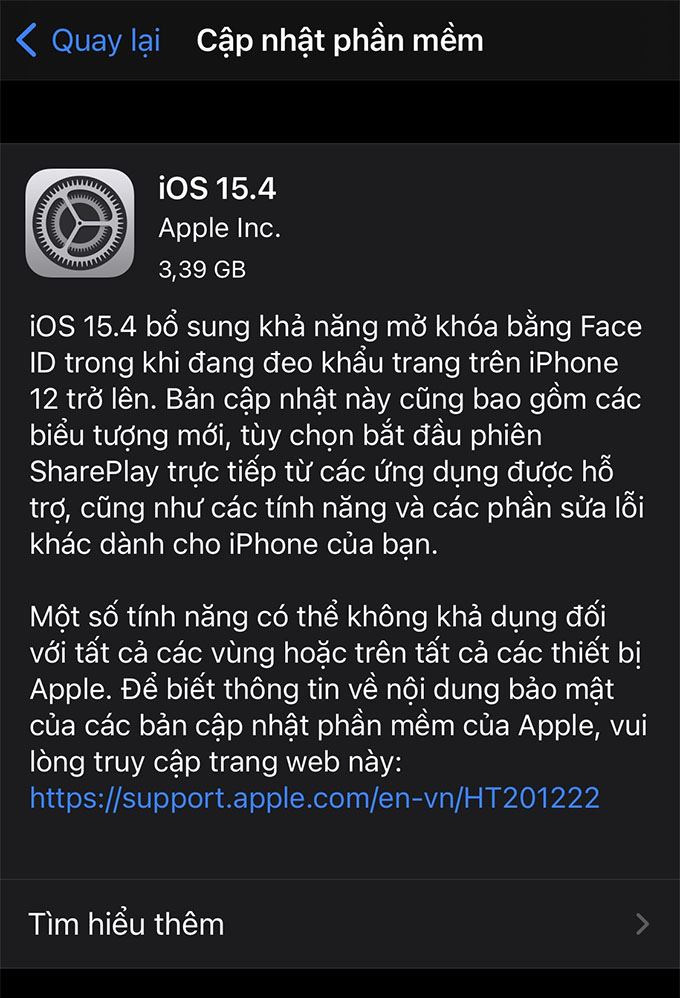Open the support.apple.com HT201222 link
This screenshot has height=998, width=680.
[315, 798]
